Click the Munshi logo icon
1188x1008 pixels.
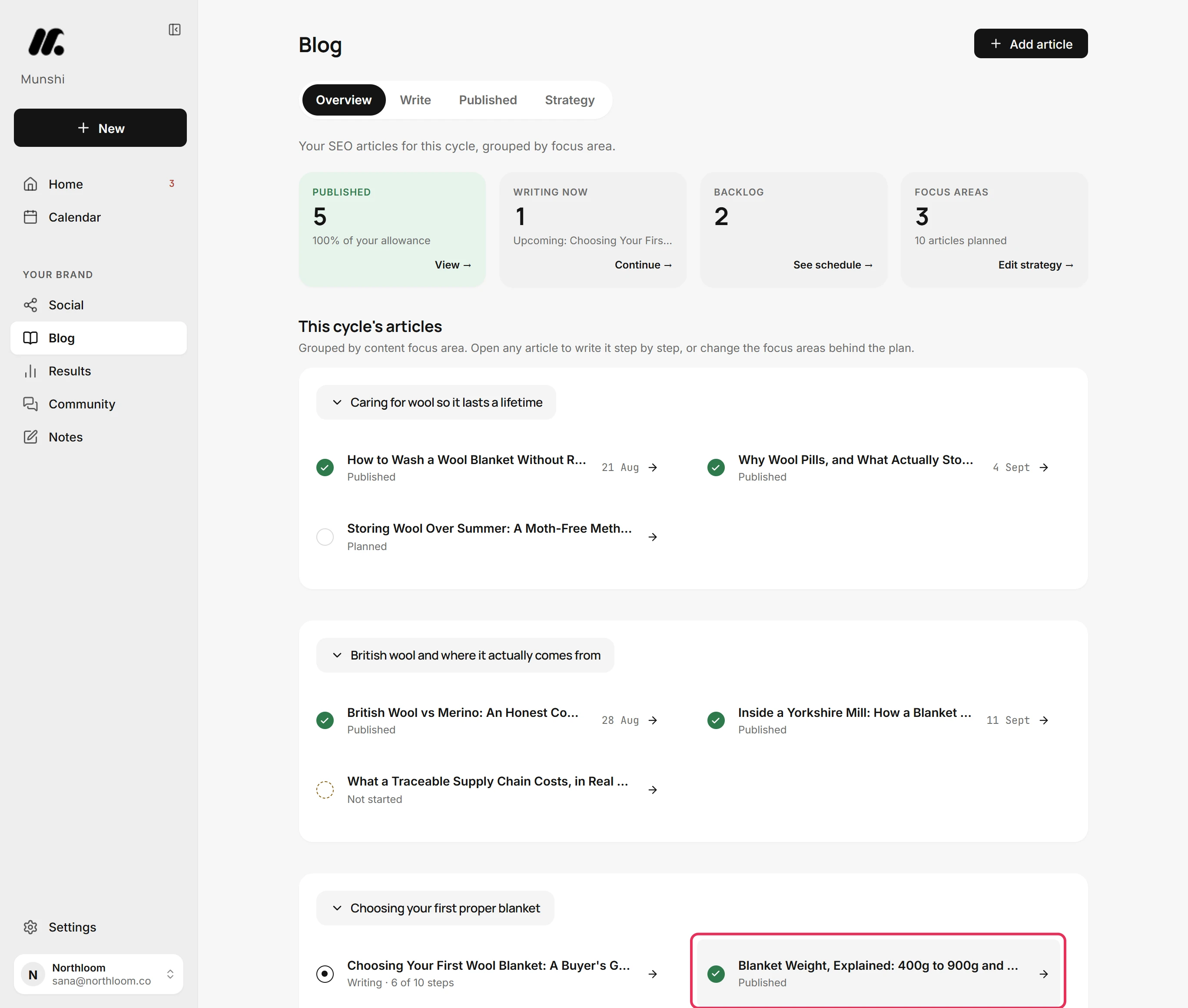46,42
